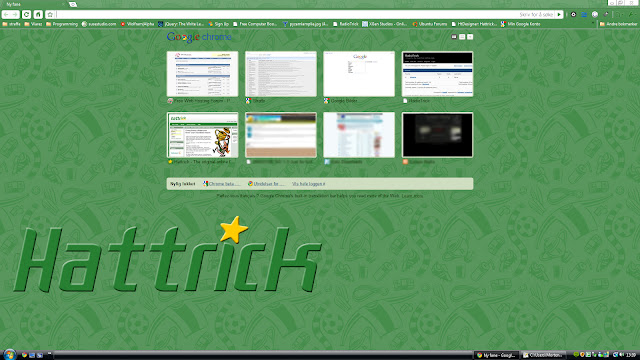The width and height of the screenshot is (640, 360).
Task: Open the page menu dropdown
Action: click(620, 15)
